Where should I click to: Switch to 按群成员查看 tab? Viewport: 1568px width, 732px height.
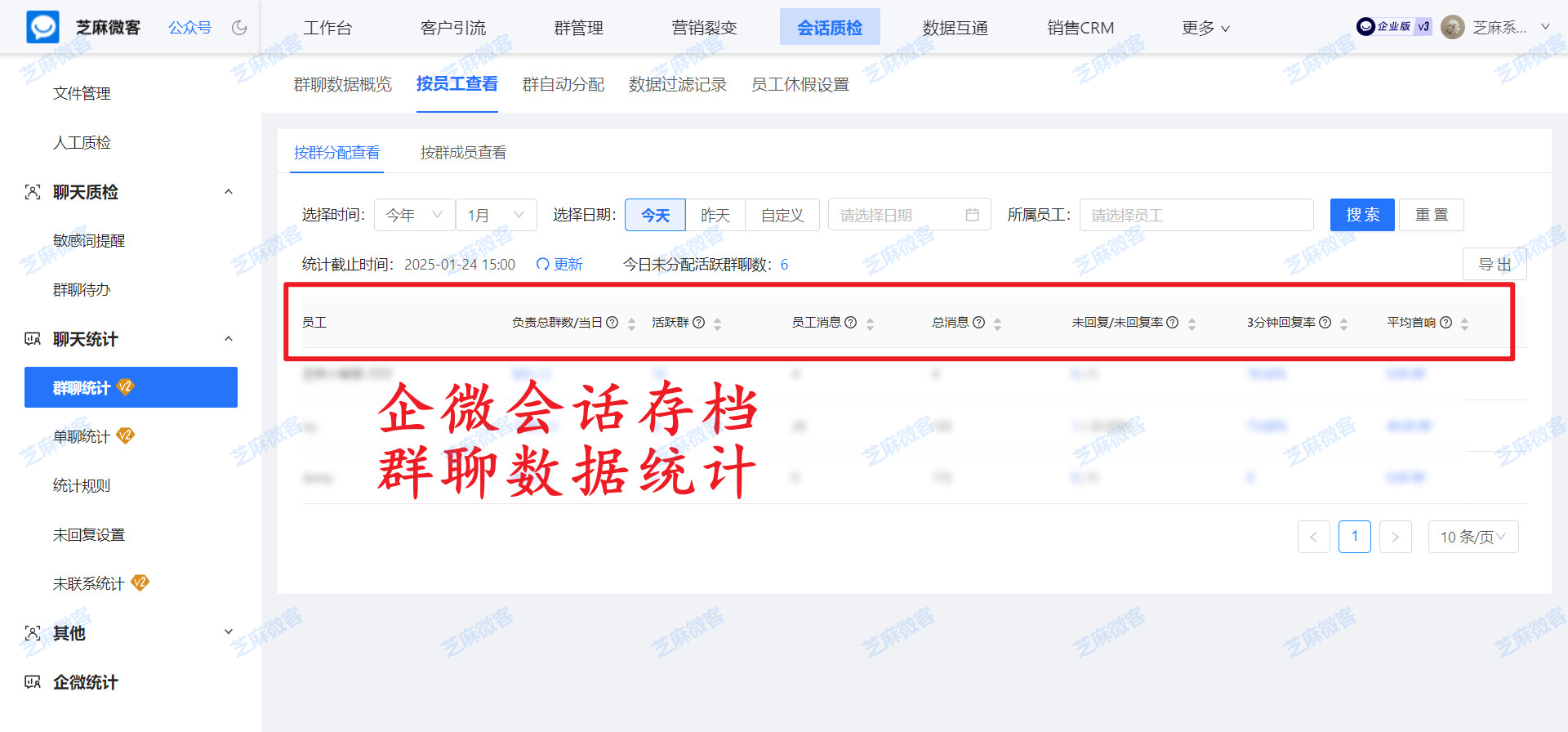tap(463, 153)
